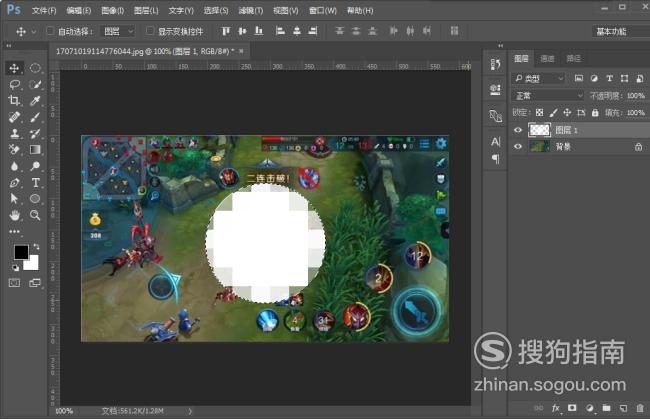
Task: Hide the 背景 layer eye icon
Action: click(x=518, y=146)
